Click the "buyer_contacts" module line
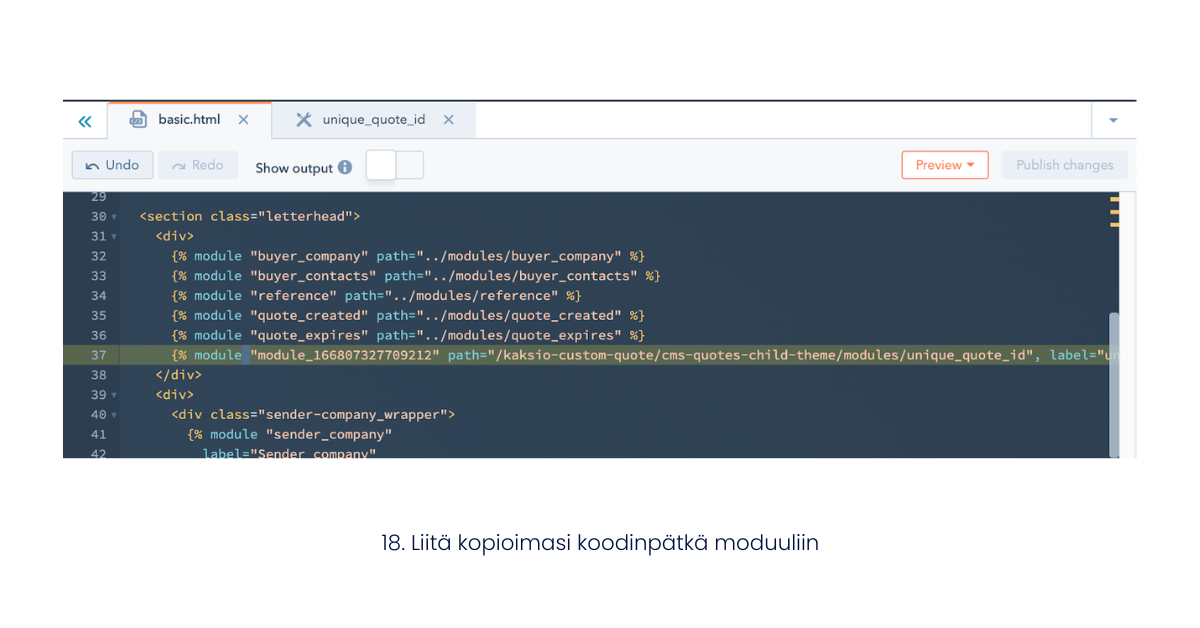 416,276
